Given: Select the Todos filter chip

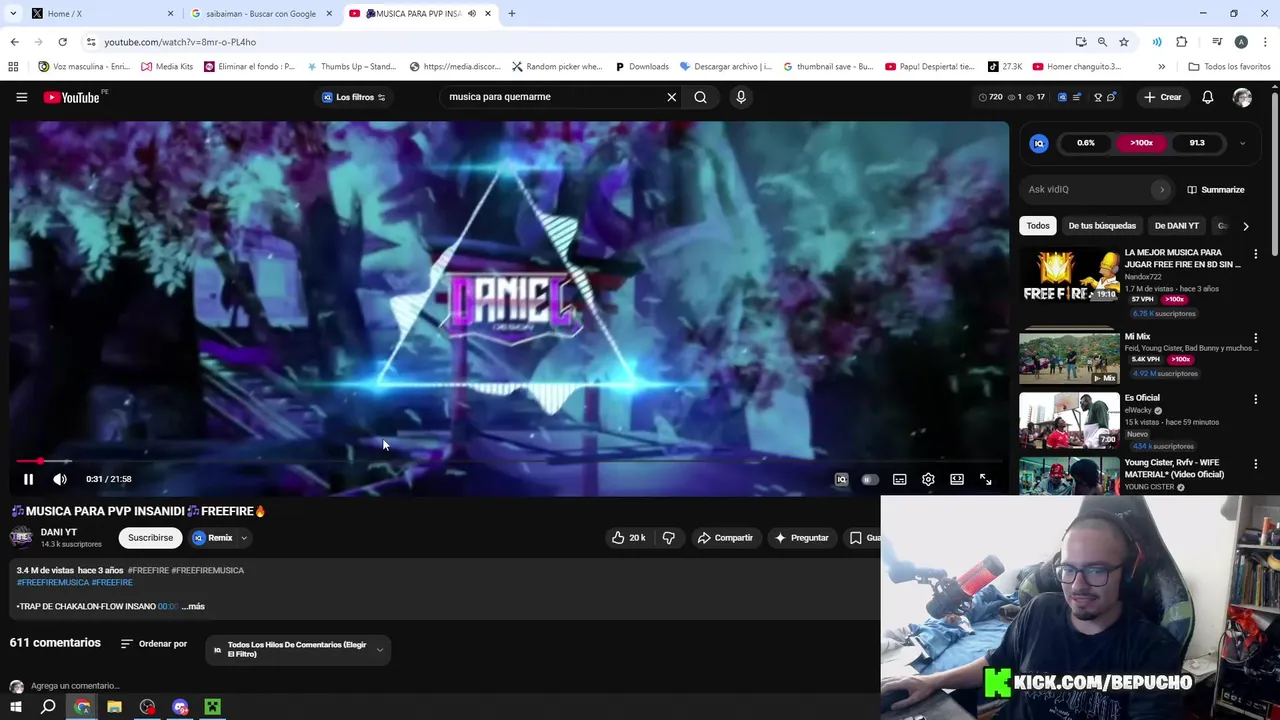Looking at the screenshot, I should click(1038, 226).
